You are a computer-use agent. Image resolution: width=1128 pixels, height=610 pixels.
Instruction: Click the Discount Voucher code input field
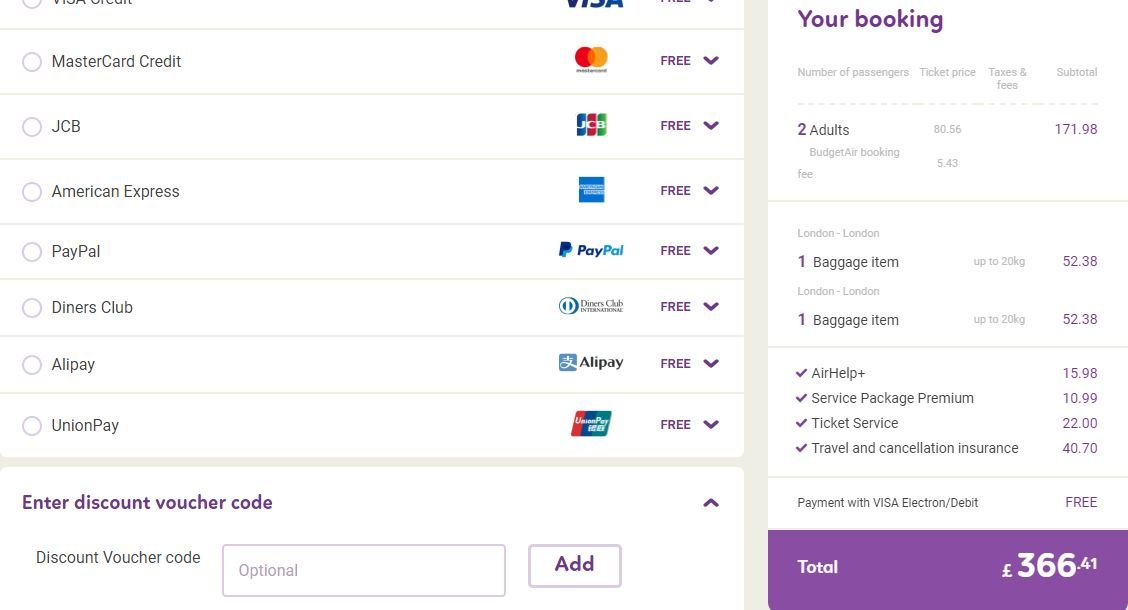364,570
